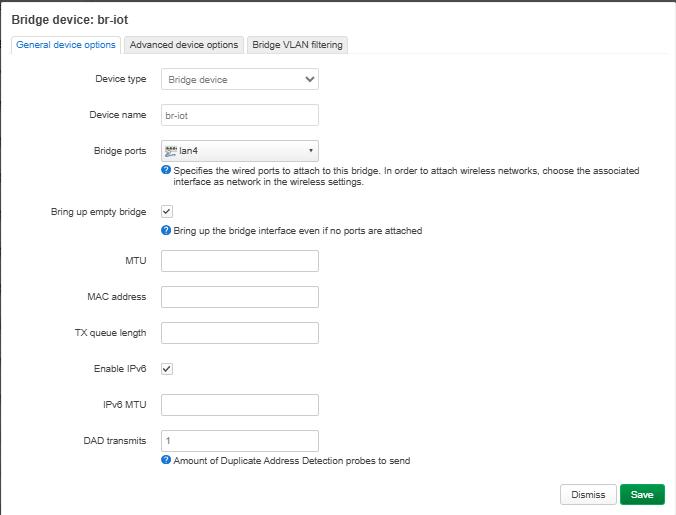Click the MAC address label
Viewport: 676px width, 515px height.
point(117,297)
